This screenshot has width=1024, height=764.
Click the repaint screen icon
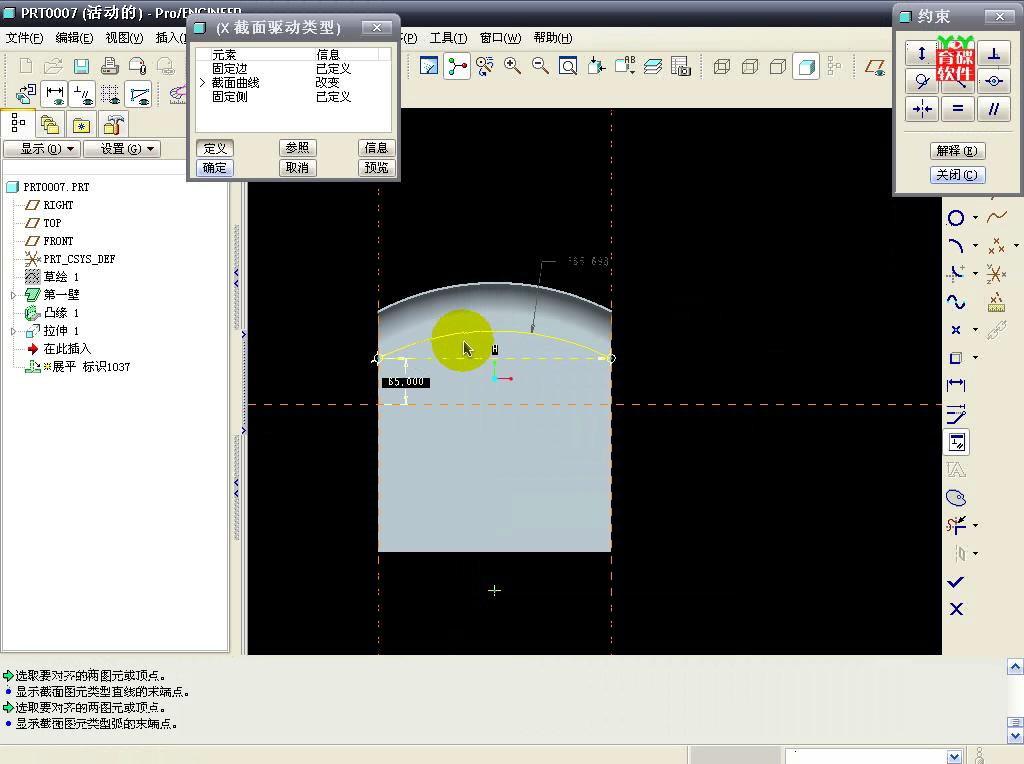[x=428, y=66]
